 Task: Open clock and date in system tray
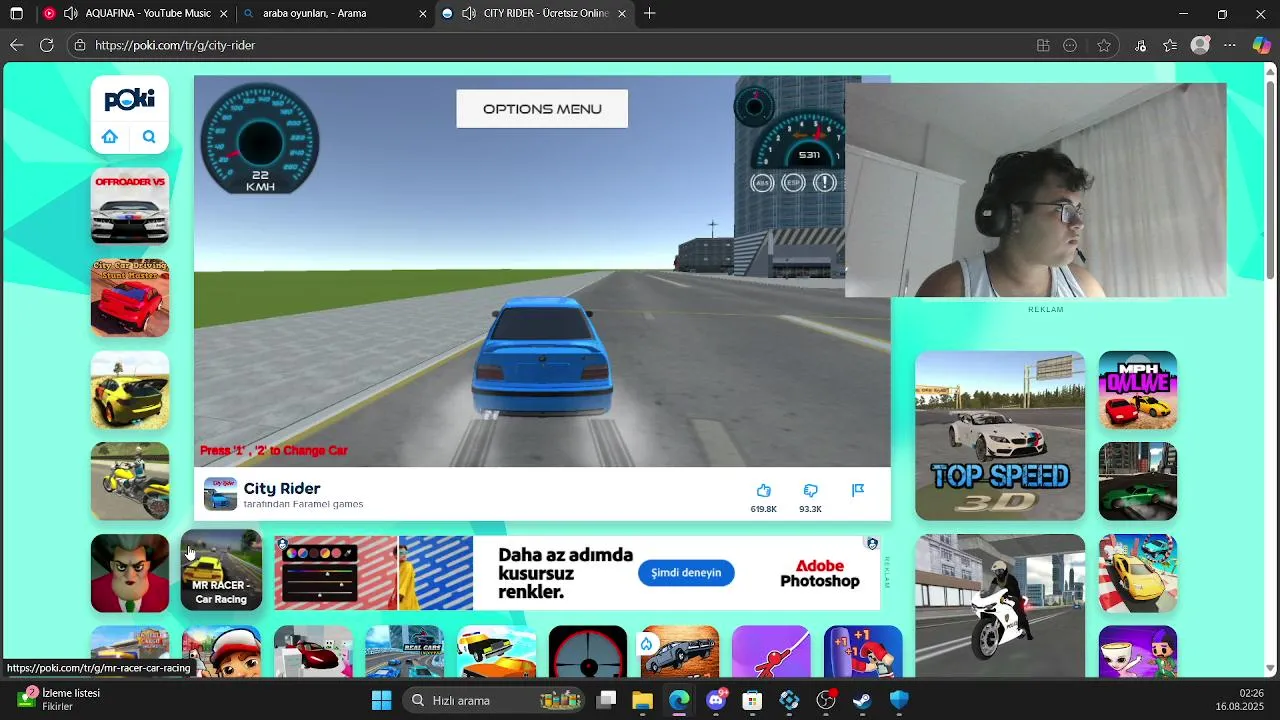point(1240,699)
